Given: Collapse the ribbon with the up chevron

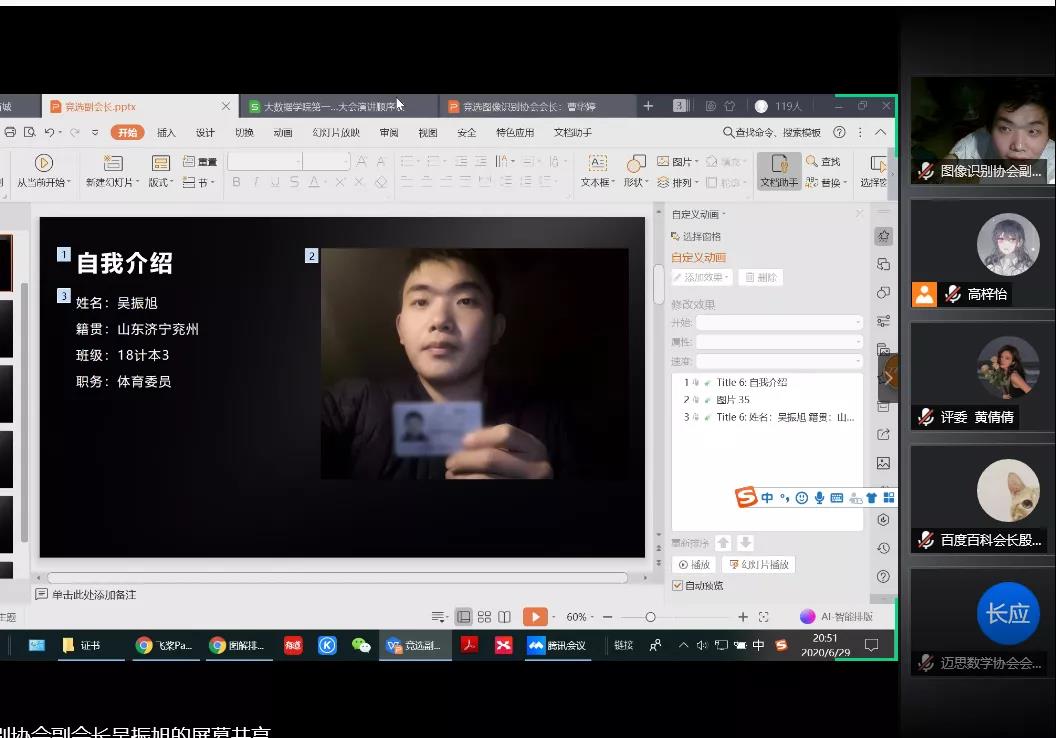Looking at the screenshot, I should click(x=880, y=133).
